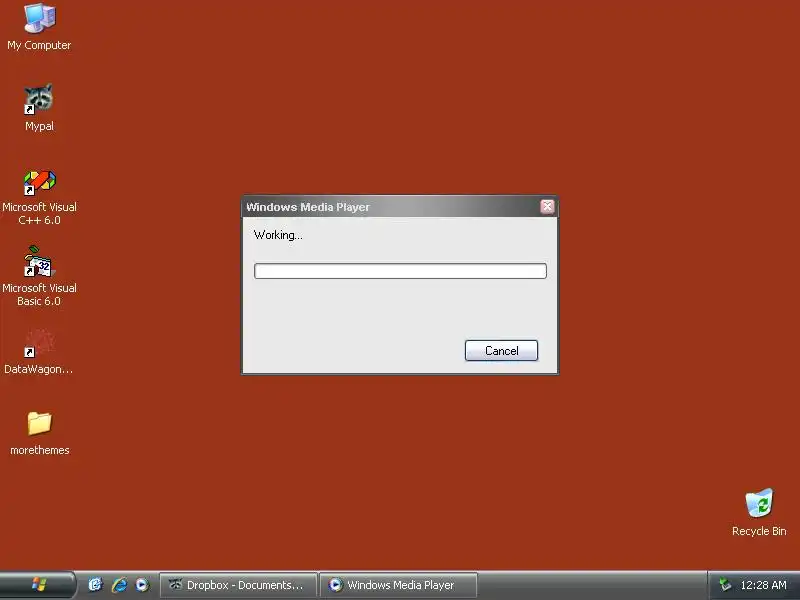Click the 12:28 AM clock
This screenshot has height=600, width=800.
[763, 585]
